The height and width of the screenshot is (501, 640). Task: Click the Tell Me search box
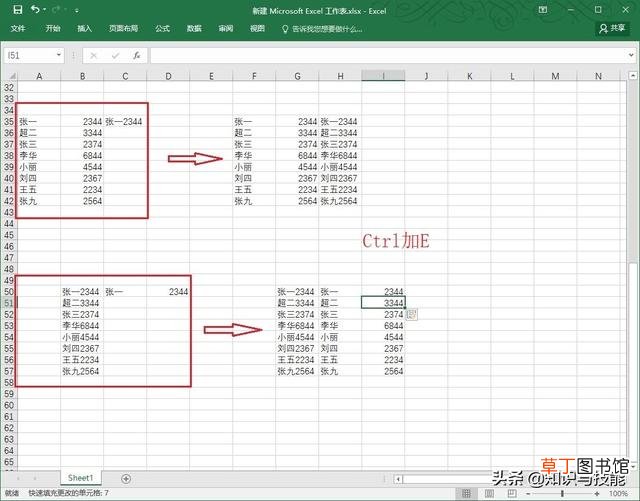pyautogui.click(x=322, y=29)
